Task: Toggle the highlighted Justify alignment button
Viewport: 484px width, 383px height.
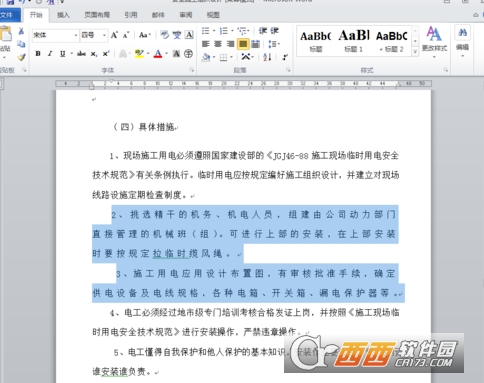Action: coord(243,44)
